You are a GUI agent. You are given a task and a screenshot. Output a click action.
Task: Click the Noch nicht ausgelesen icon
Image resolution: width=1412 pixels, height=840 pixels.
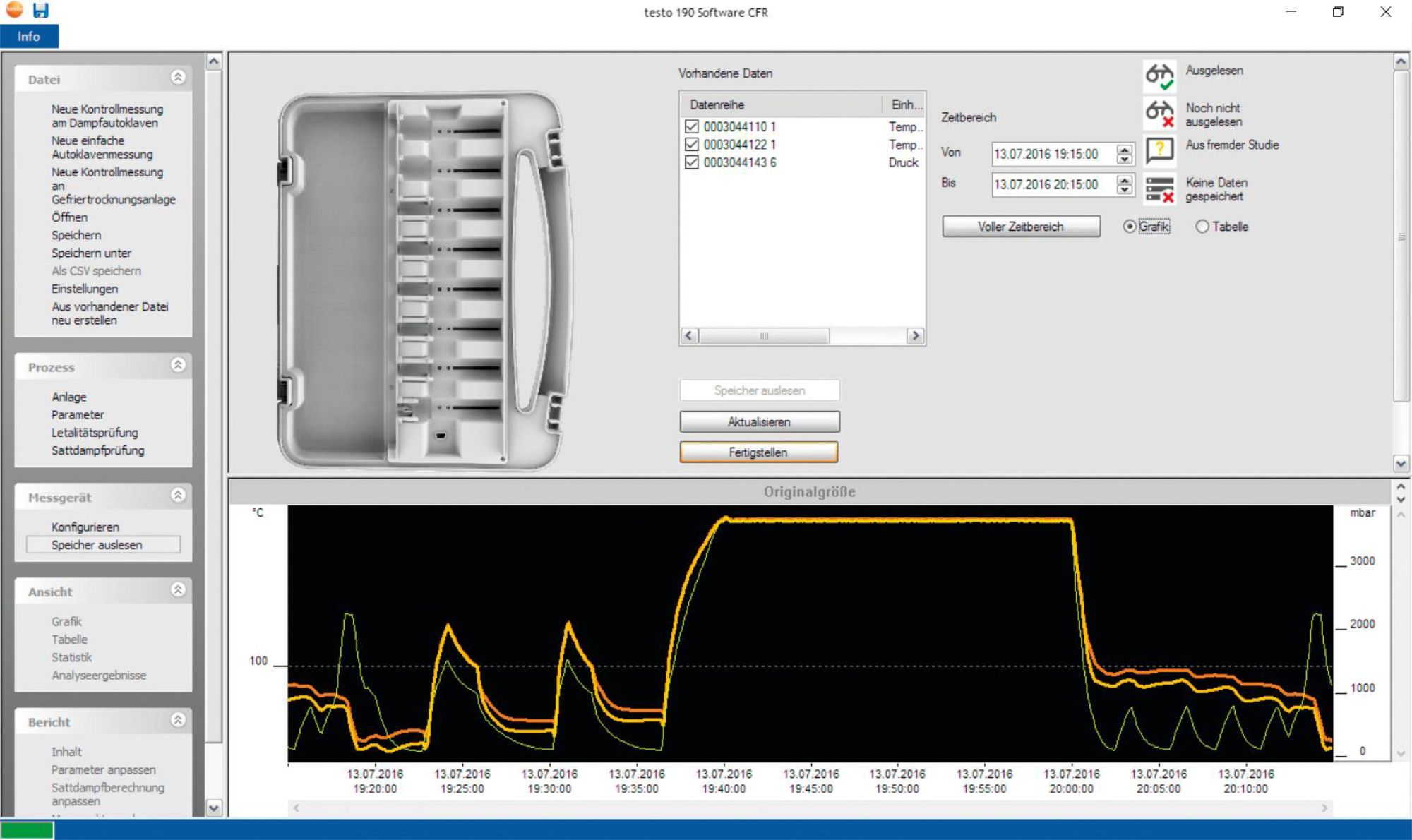coord(1159,113)
